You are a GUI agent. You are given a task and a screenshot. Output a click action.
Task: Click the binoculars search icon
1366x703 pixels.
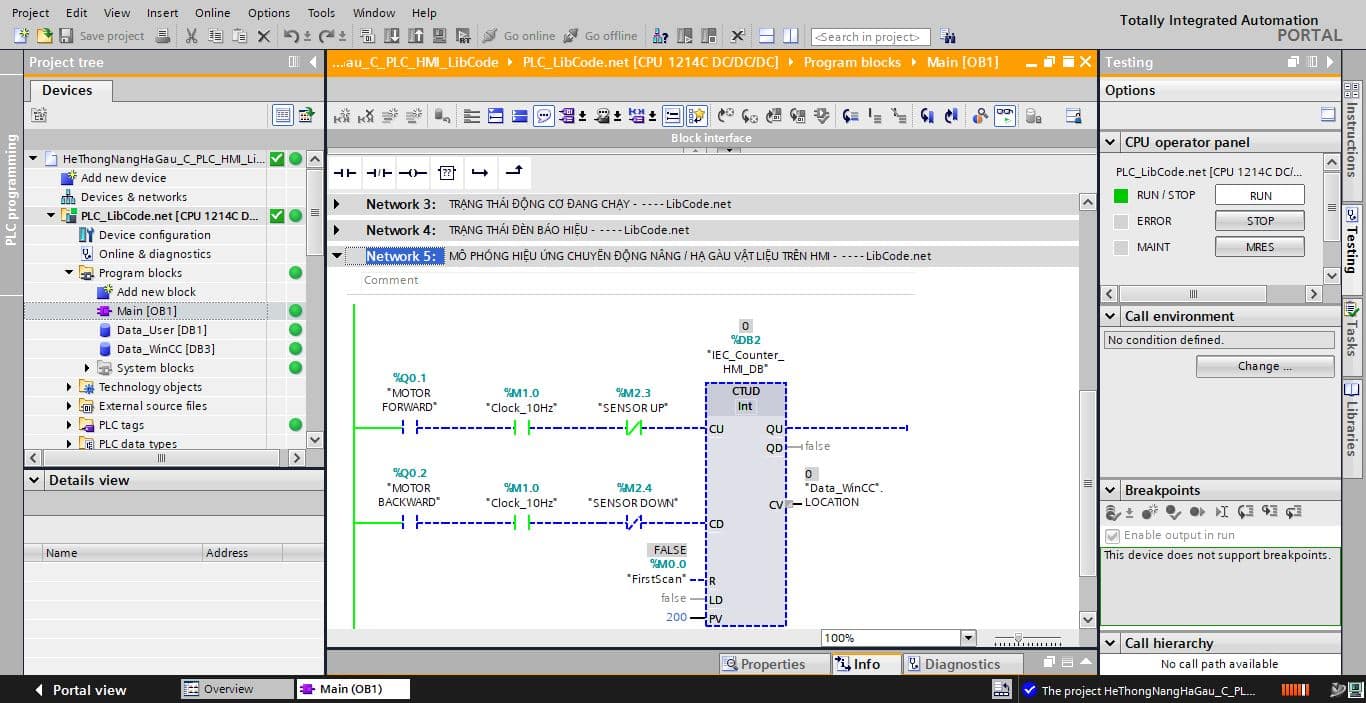click(946, 37)
